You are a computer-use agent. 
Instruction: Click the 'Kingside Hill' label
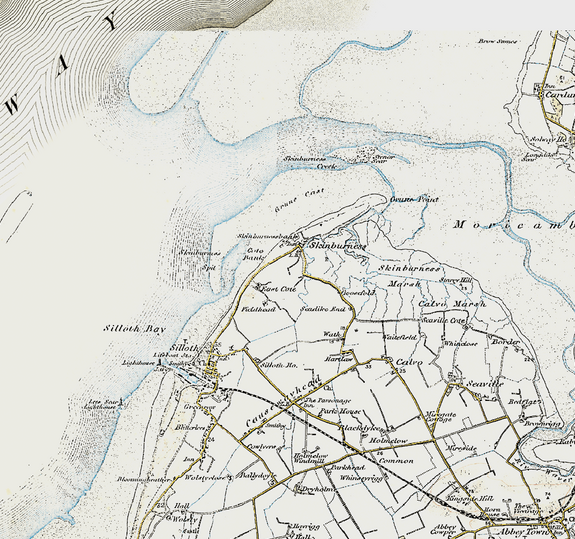coord(470,499)
